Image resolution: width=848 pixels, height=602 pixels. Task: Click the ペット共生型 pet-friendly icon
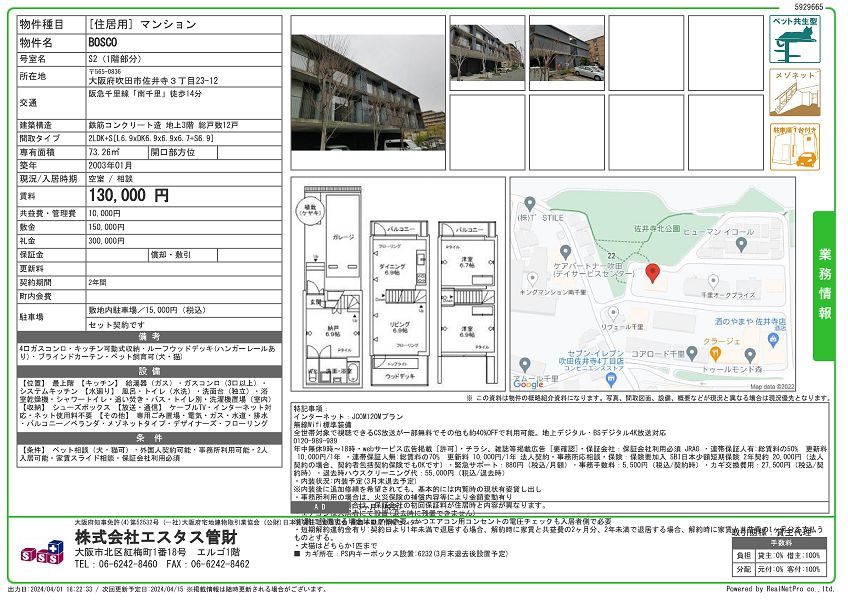pos(794,39)
